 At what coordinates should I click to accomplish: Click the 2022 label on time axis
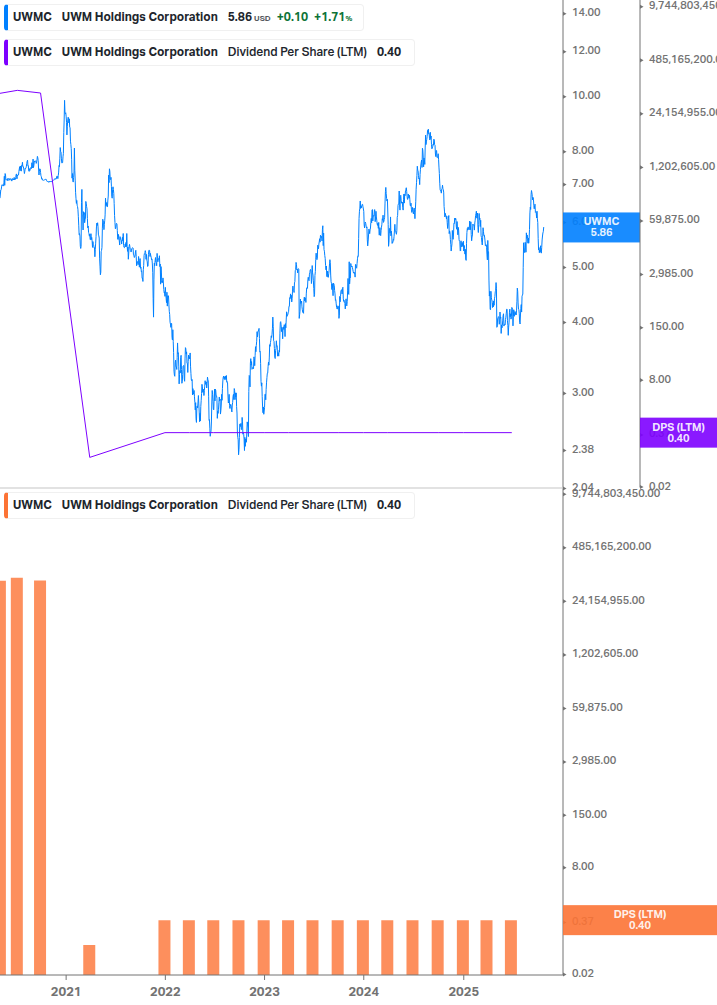coord(164,991)
